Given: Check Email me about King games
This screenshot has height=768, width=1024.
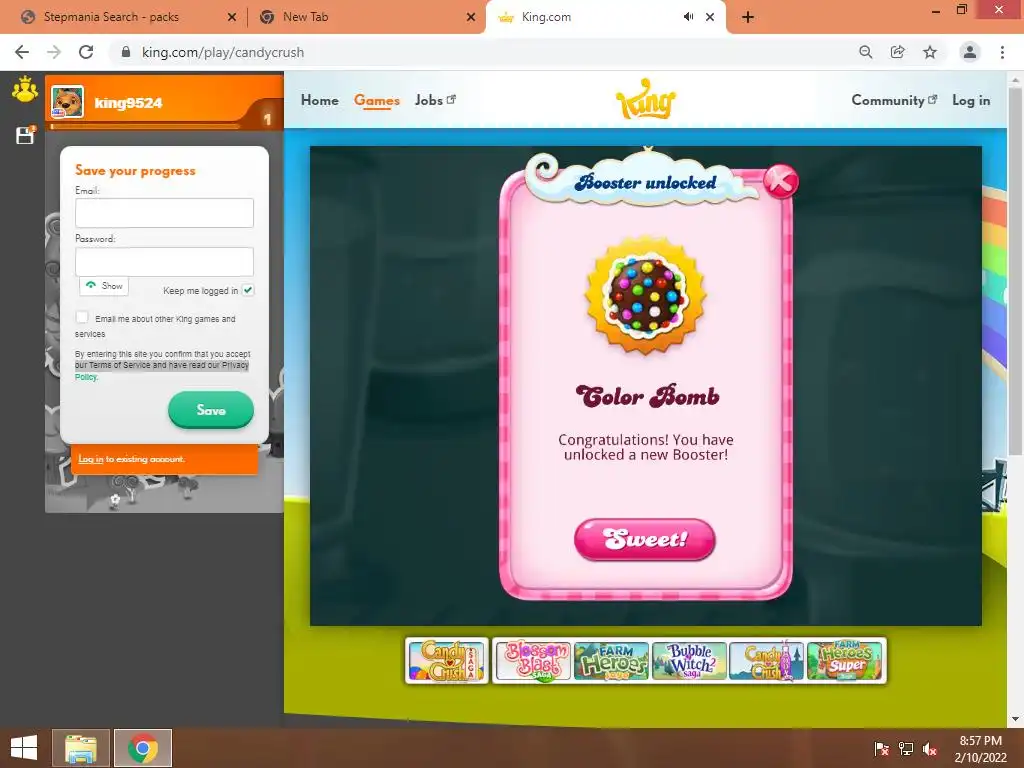Looking at the screenshot, I should tap(82, 317).
